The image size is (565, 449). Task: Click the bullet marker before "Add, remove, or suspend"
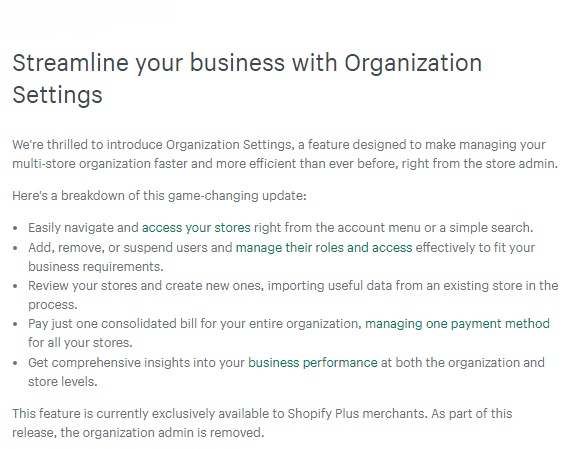pyautogui.click(x=15, y=248)
